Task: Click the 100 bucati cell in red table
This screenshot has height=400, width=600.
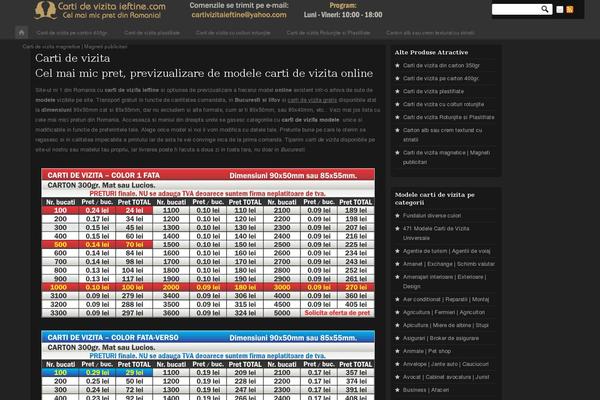Action: pos(60,210)
